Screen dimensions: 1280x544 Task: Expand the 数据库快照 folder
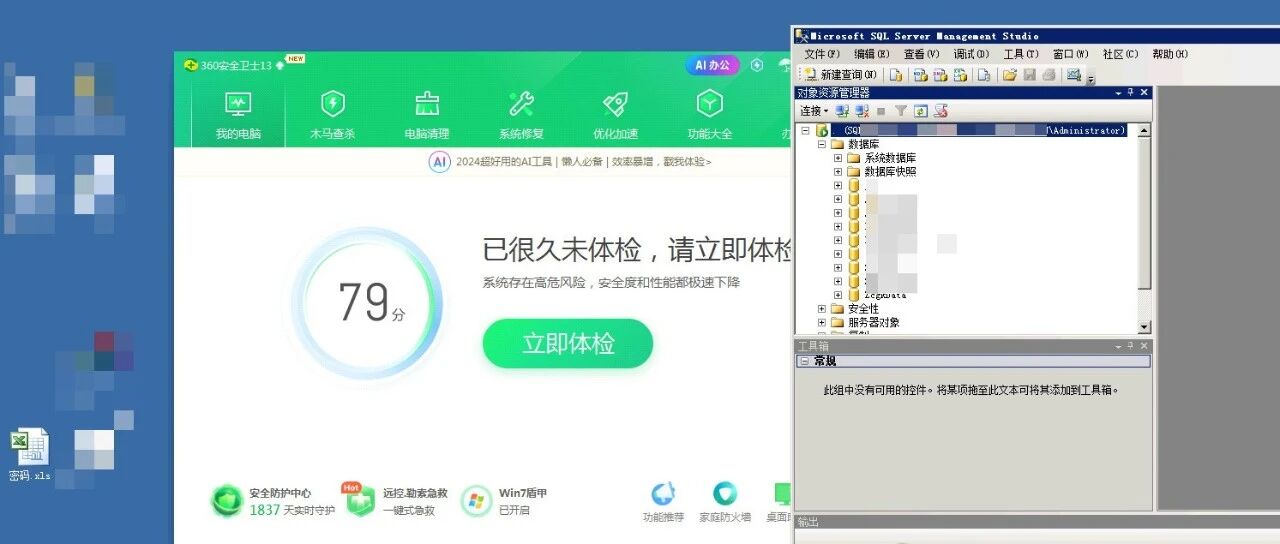pos(838,172)
